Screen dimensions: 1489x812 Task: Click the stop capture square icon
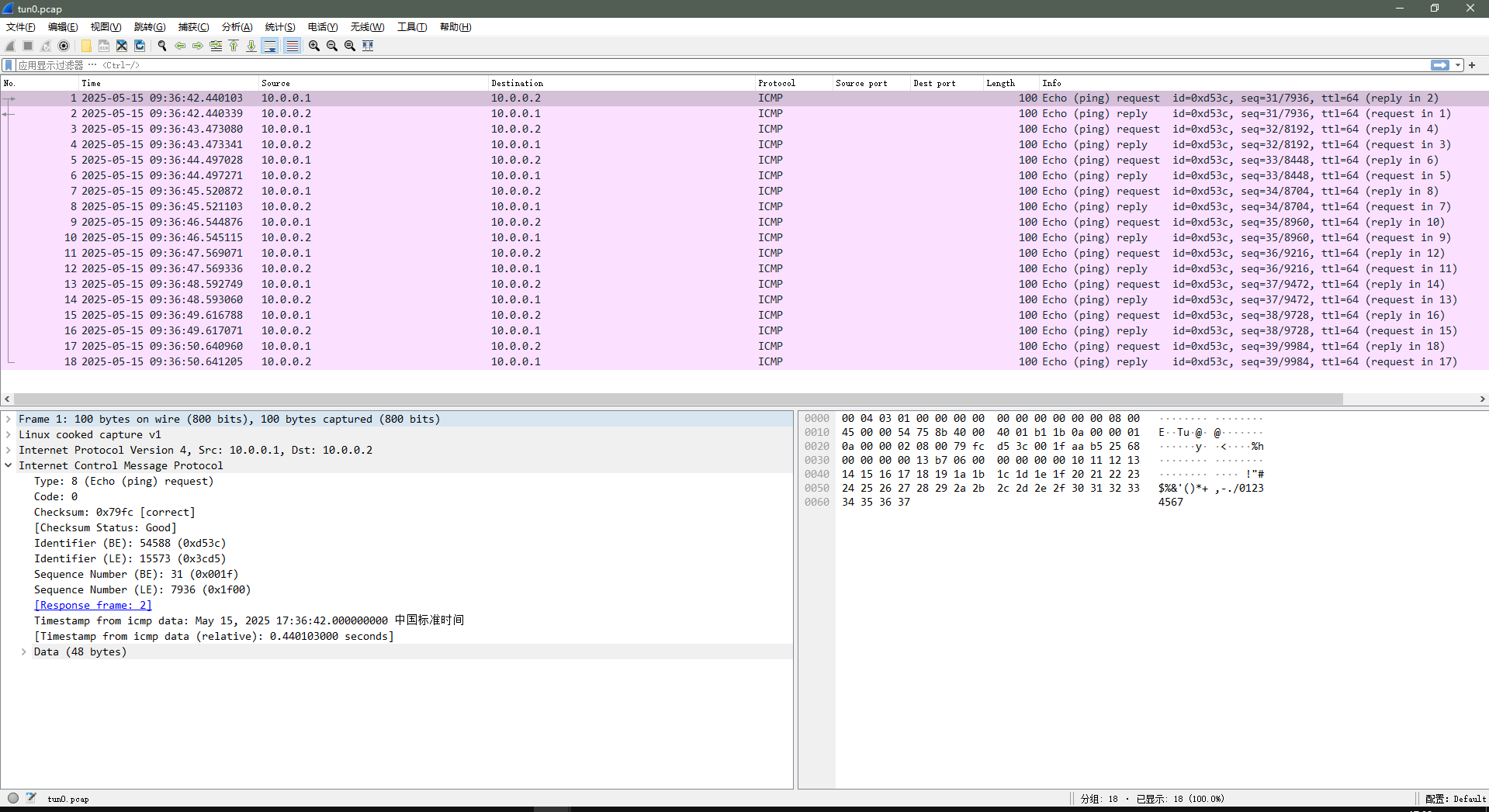(x=28, y=46)
